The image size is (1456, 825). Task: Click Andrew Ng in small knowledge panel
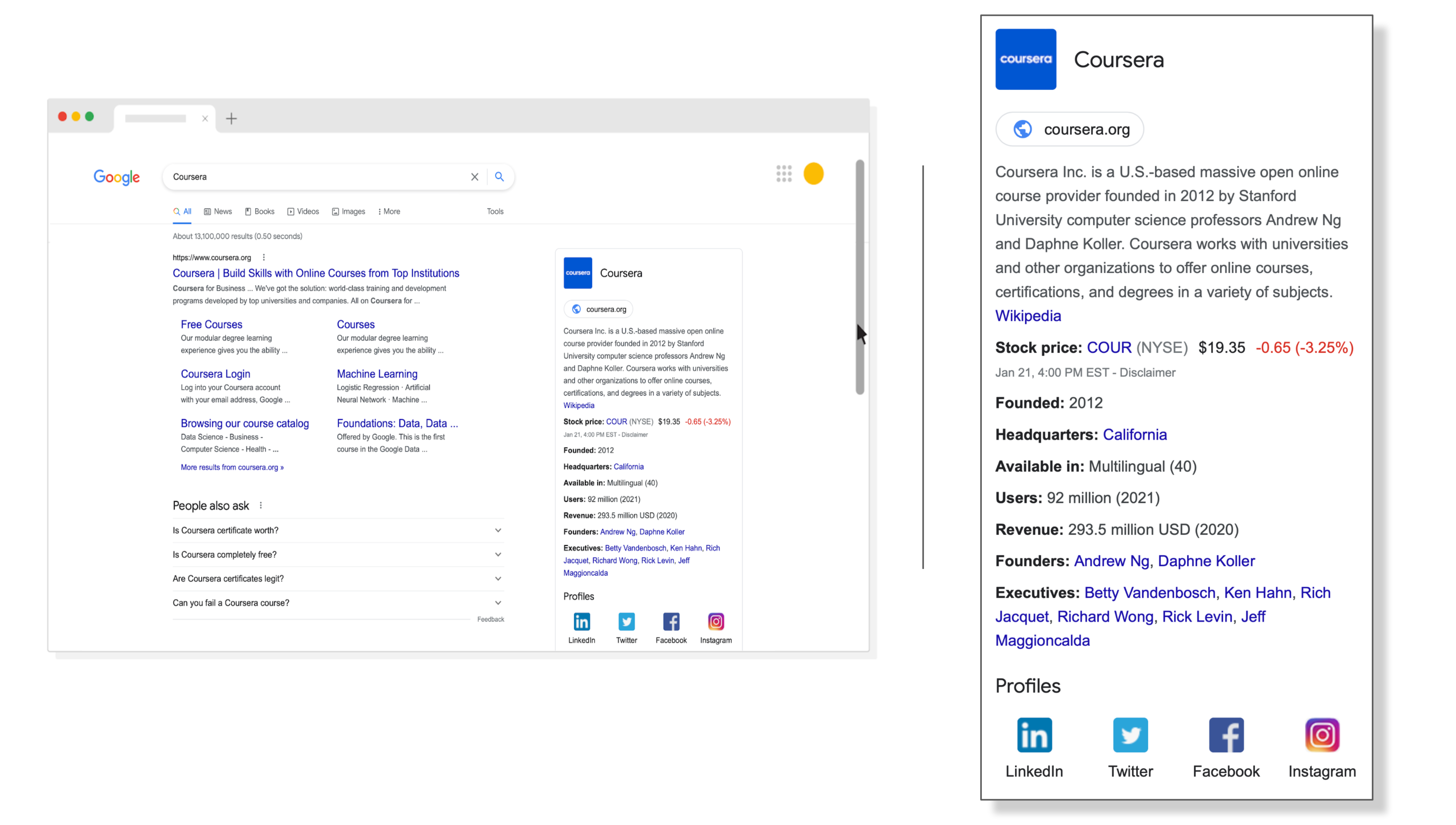617,532
